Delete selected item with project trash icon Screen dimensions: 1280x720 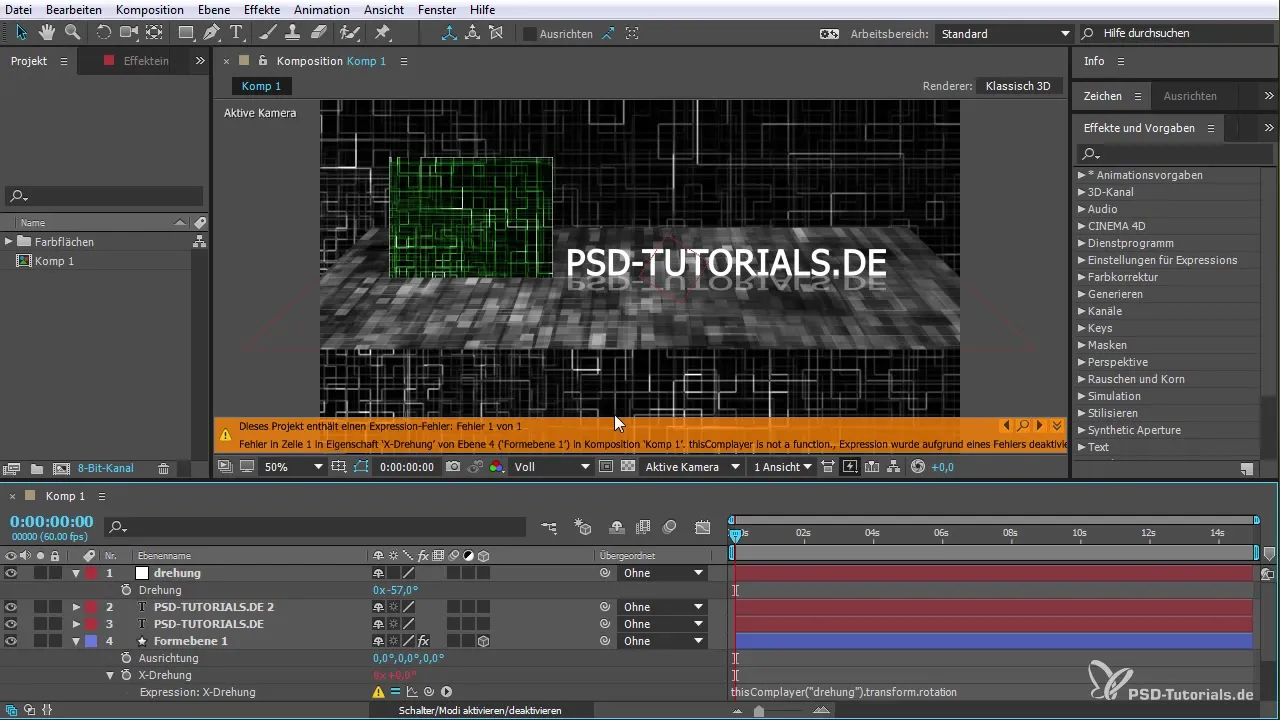coord(163,468)
